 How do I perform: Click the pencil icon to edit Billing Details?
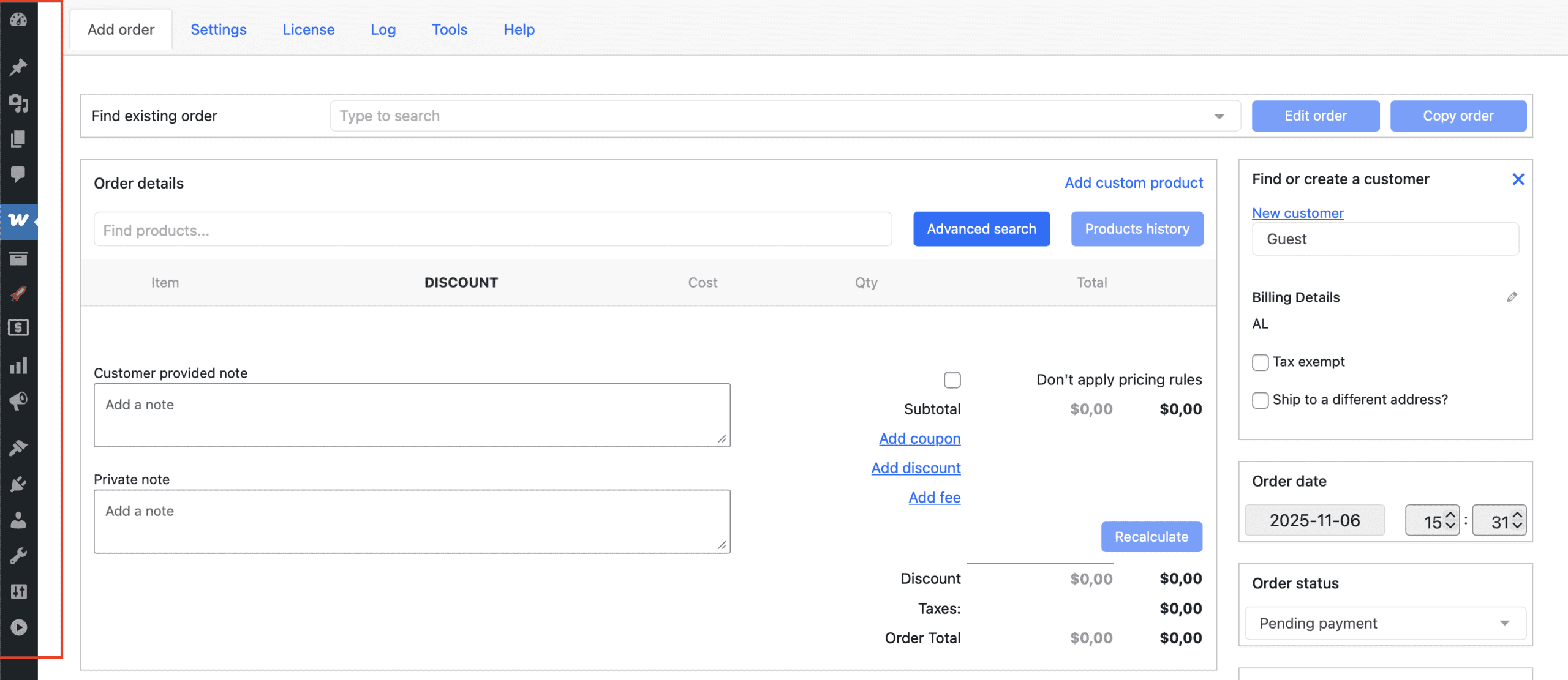tap(1512, 297)
